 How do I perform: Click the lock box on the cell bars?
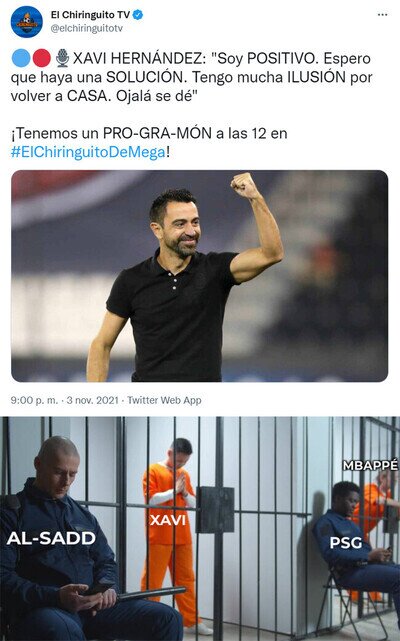pyautogui.click(x=215, y=510)
